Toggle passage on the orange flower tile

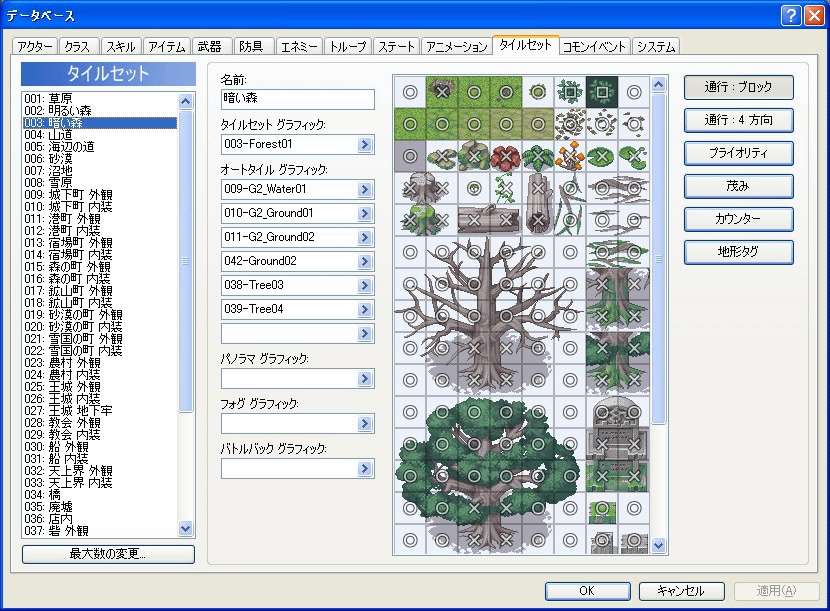[570, 156]
